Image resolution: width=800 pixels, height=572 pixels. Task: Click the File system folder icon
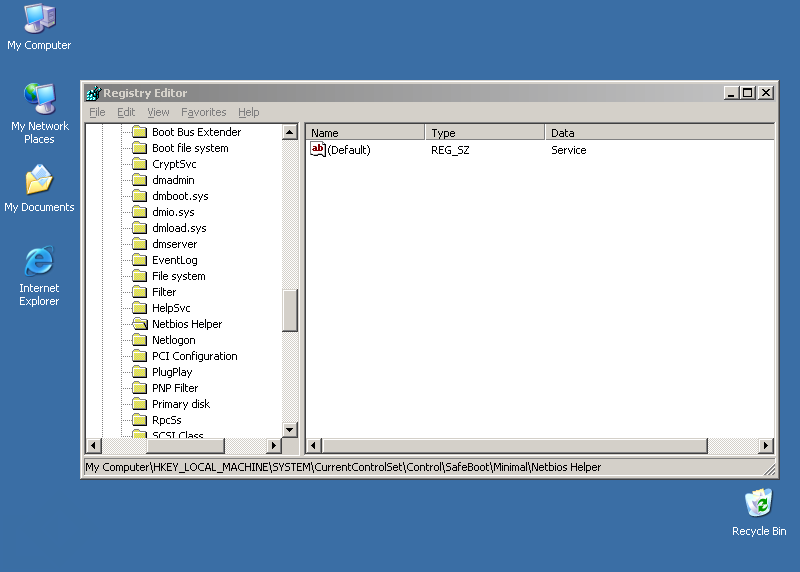coord(139,276)
